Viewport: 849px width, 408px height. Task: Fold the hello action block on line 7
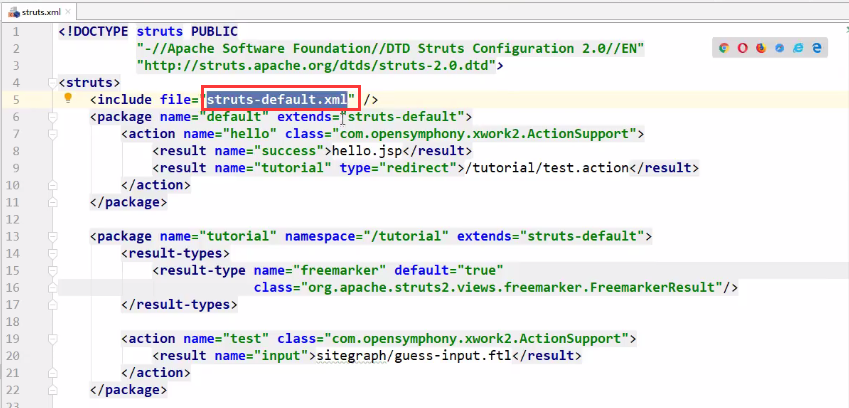click(54, 133)
